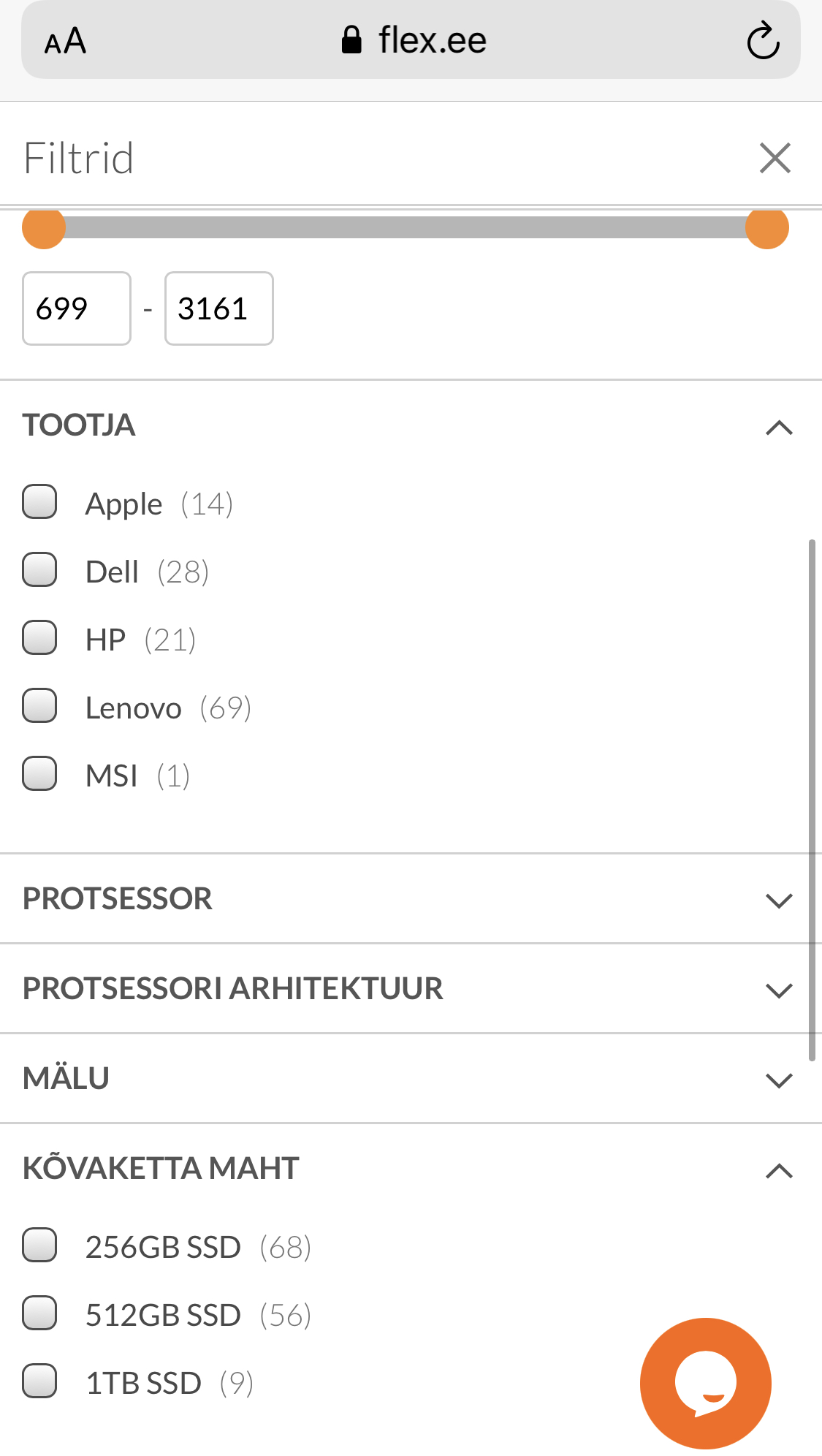822x1456 pixels.
Task: Tick the 1TB SSD option
Action: 39,1381
